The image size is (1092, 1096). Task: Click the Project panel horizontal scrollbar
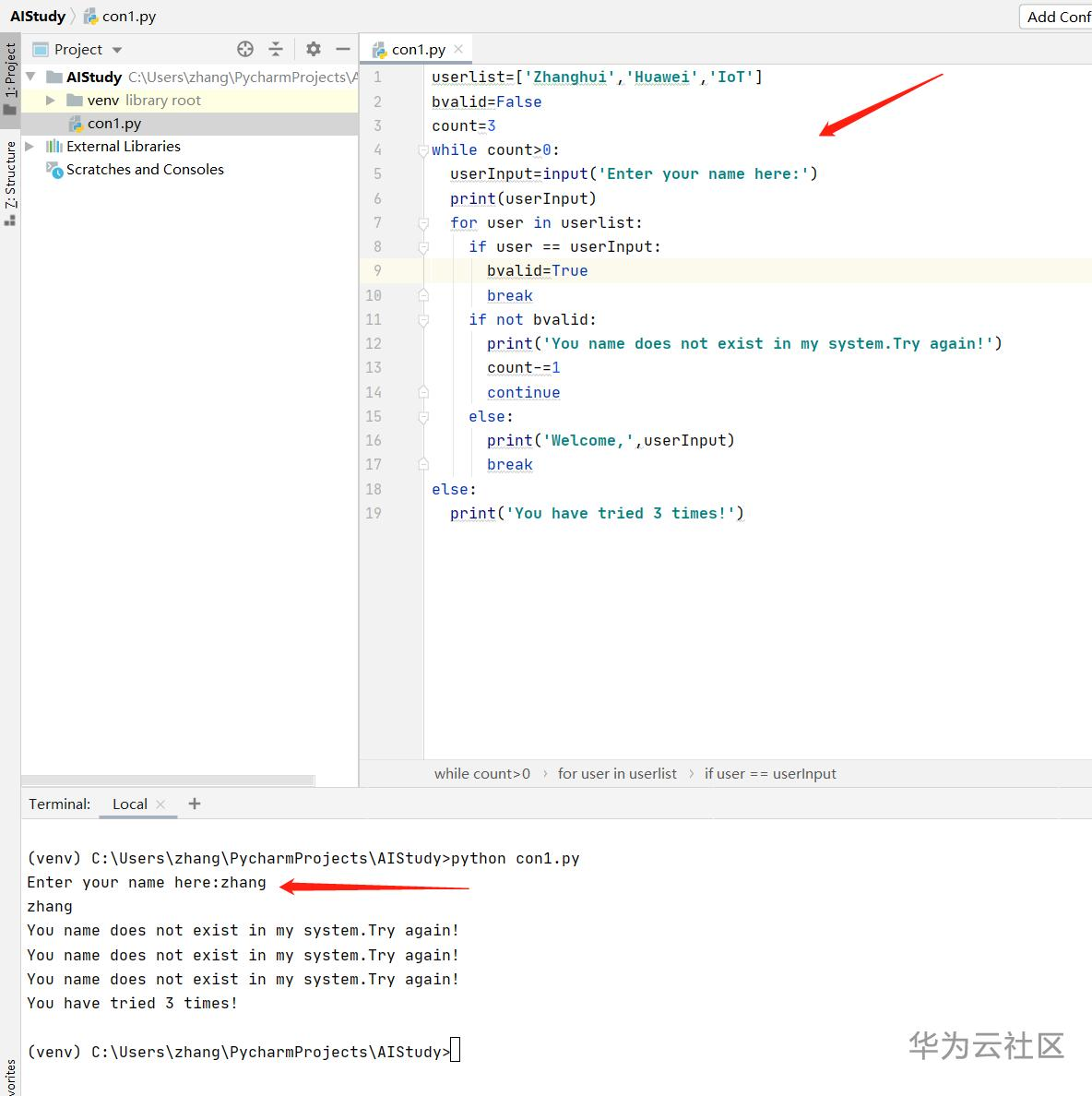(168, 780)
